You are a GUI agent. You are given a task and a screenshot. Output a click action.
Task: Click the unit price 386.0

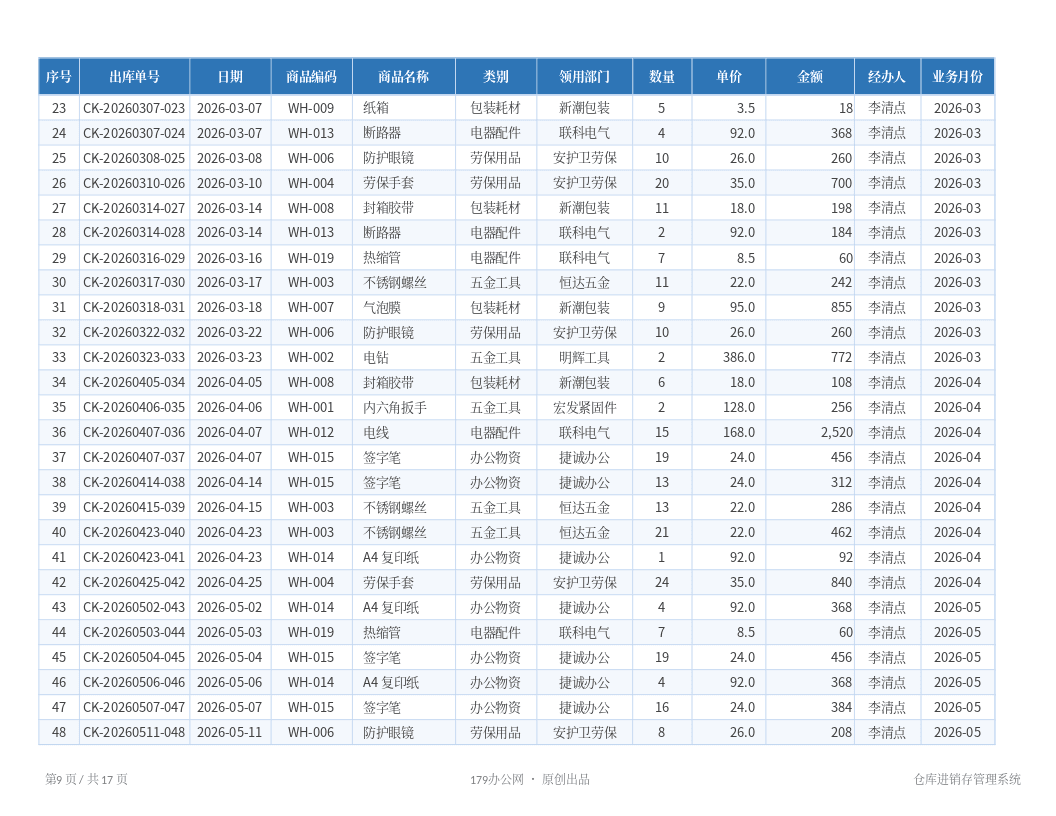[739, 358]
